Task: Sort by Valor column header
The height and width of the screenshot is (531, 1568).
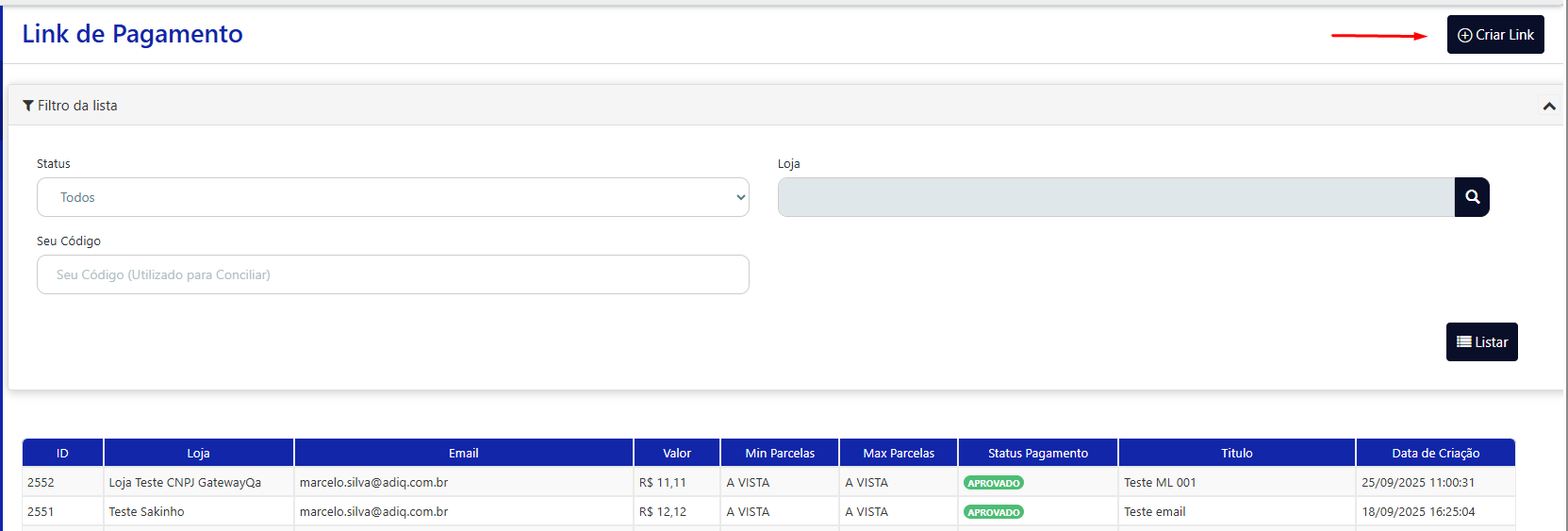Action: point(676,453)
